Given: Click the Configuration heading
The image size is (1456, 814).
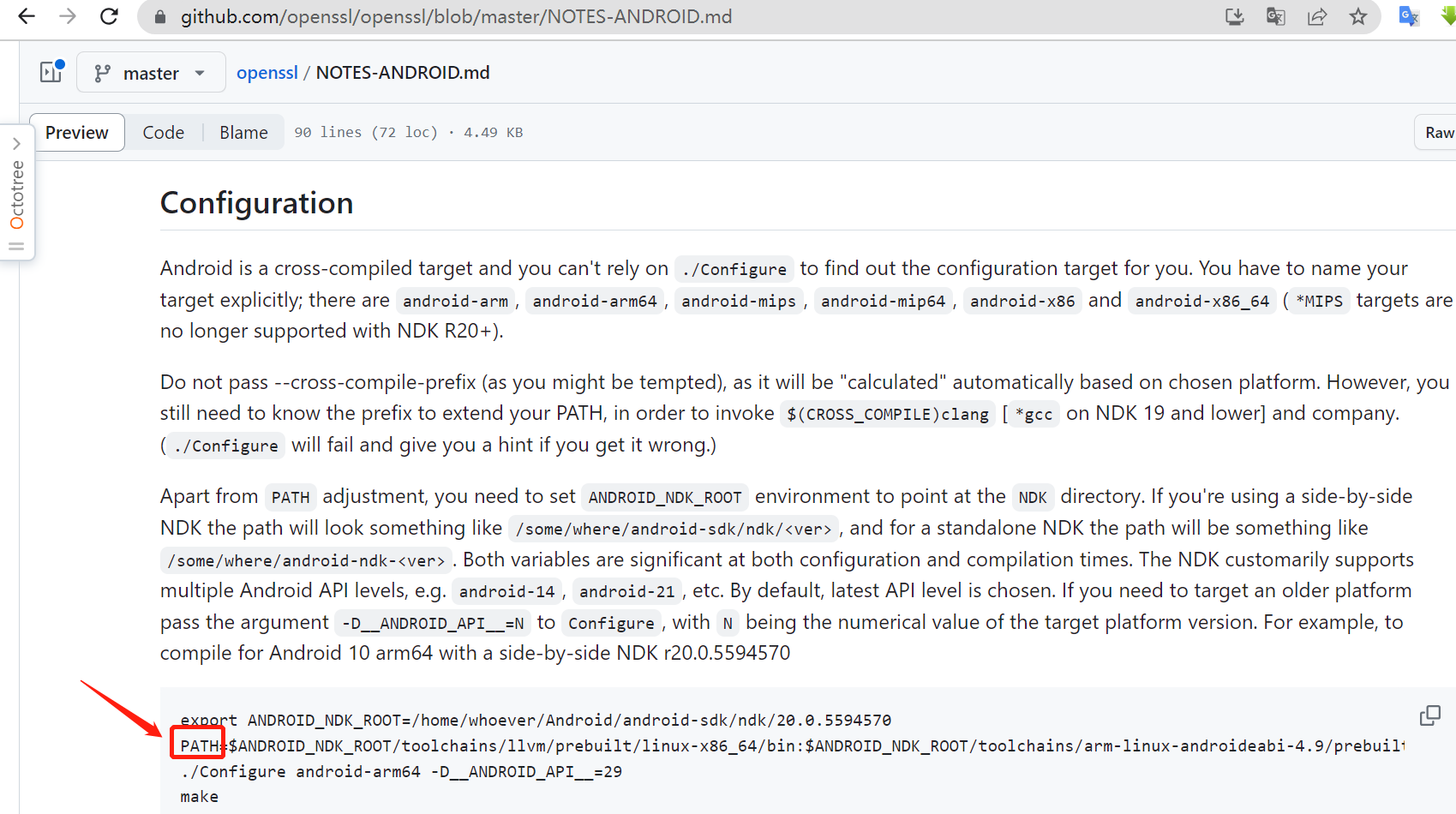Looking at the screenshot, I should [256, 203].
